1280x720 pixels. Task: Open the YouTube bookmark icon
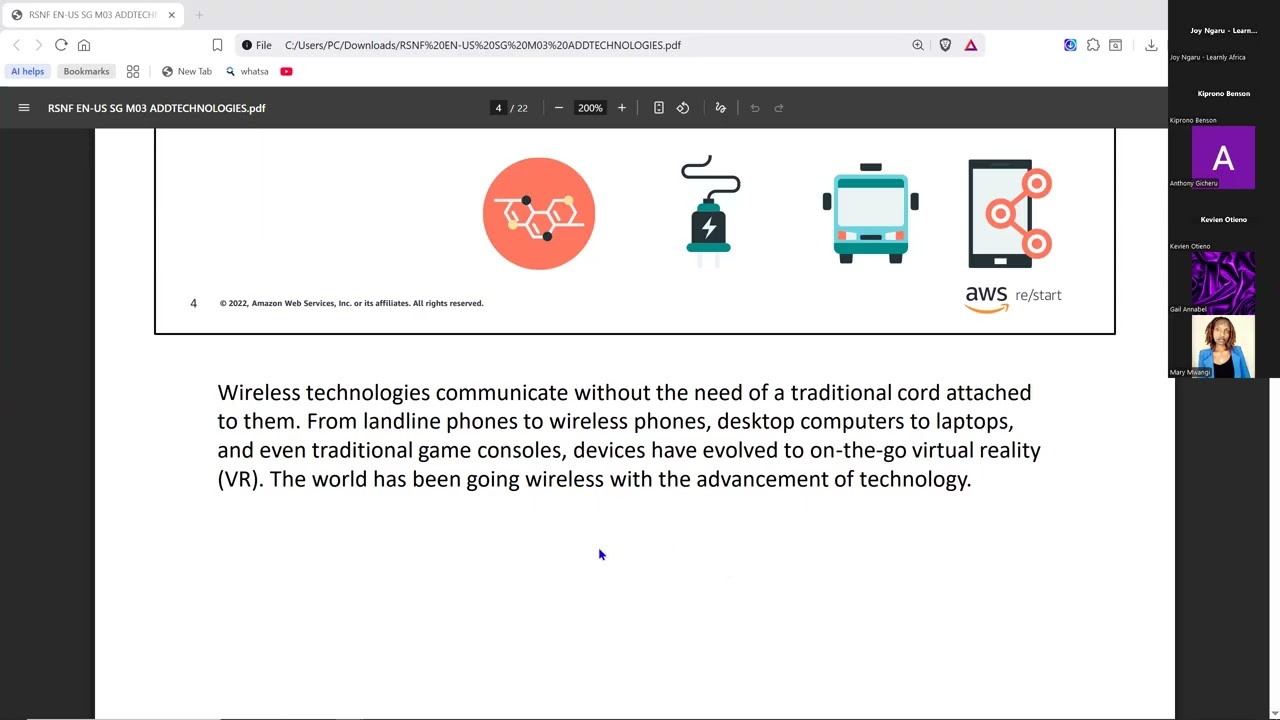tap(286, 71)
